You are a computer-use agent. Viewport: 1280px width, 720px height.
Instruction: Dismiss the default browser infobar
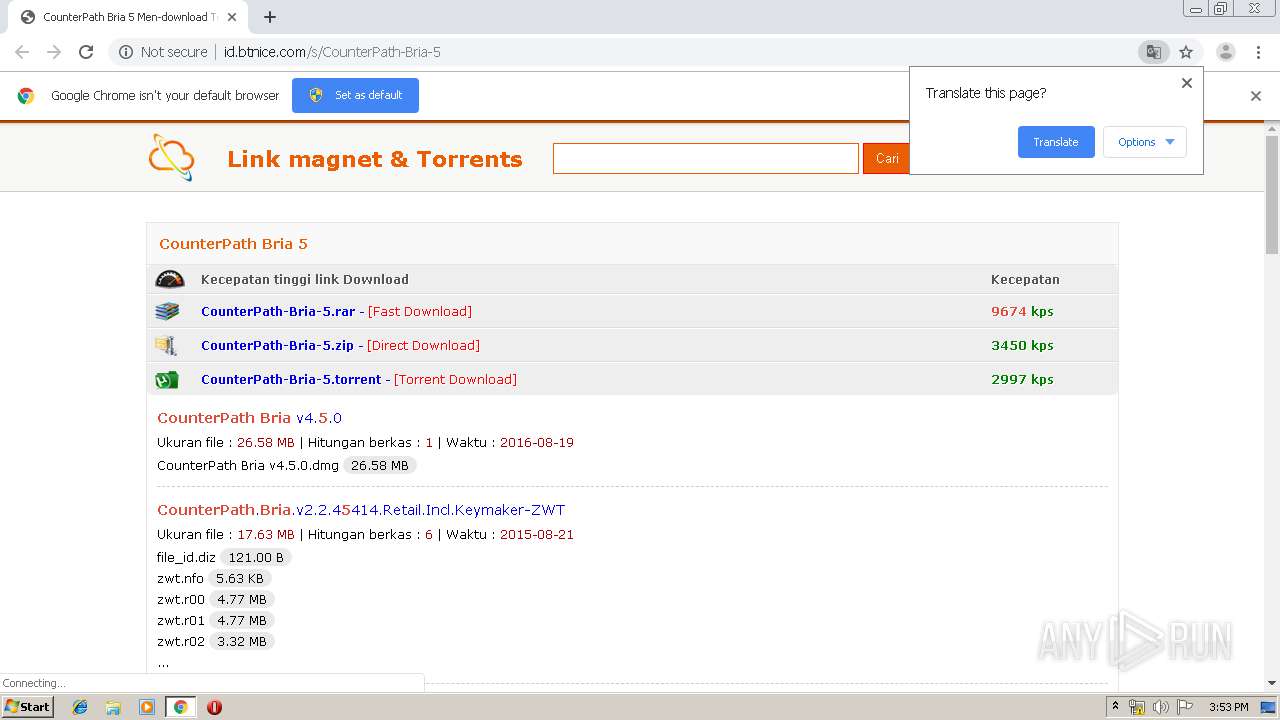1256,96
